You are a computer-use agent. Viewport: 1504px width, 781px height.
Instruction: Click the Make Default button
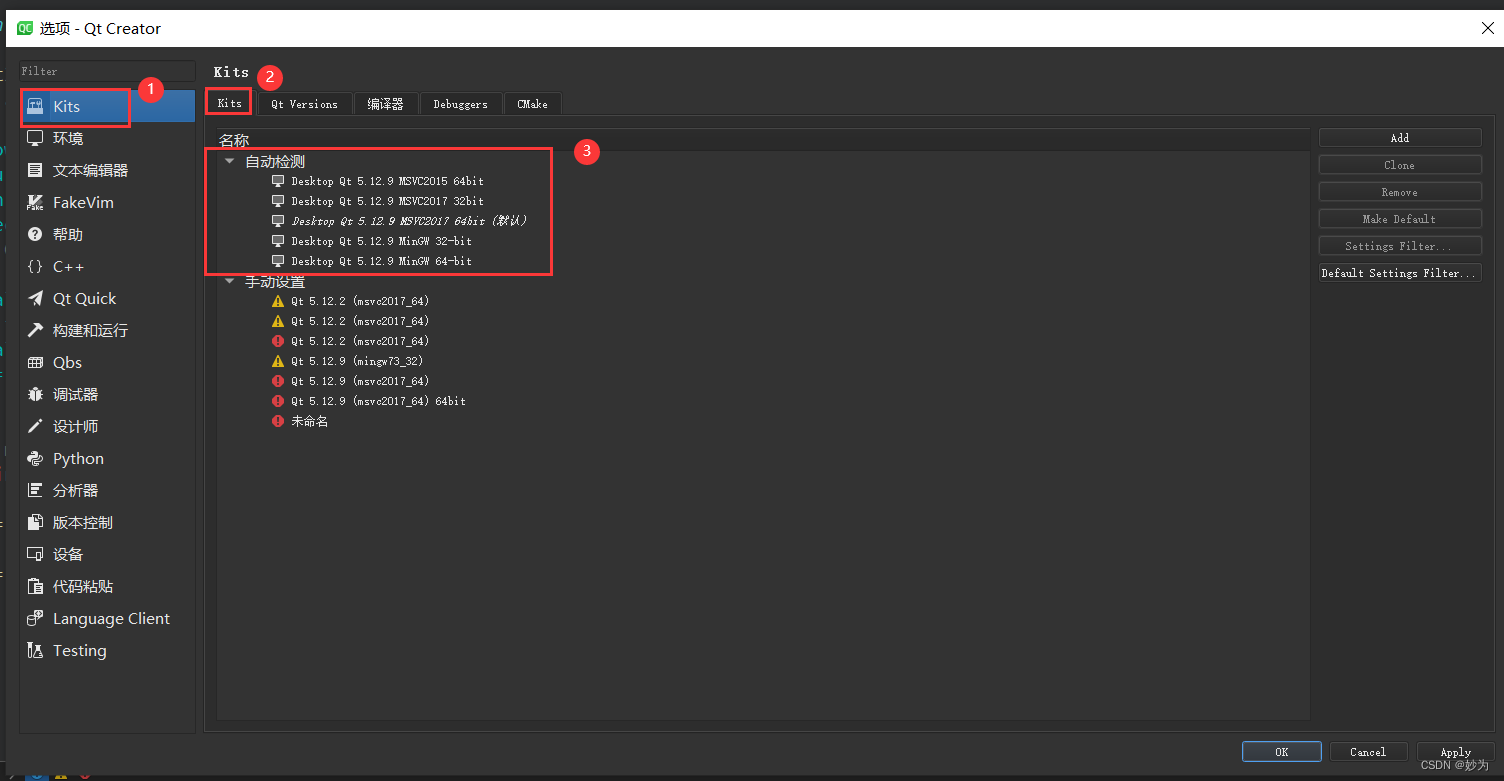pos(1400,219)
